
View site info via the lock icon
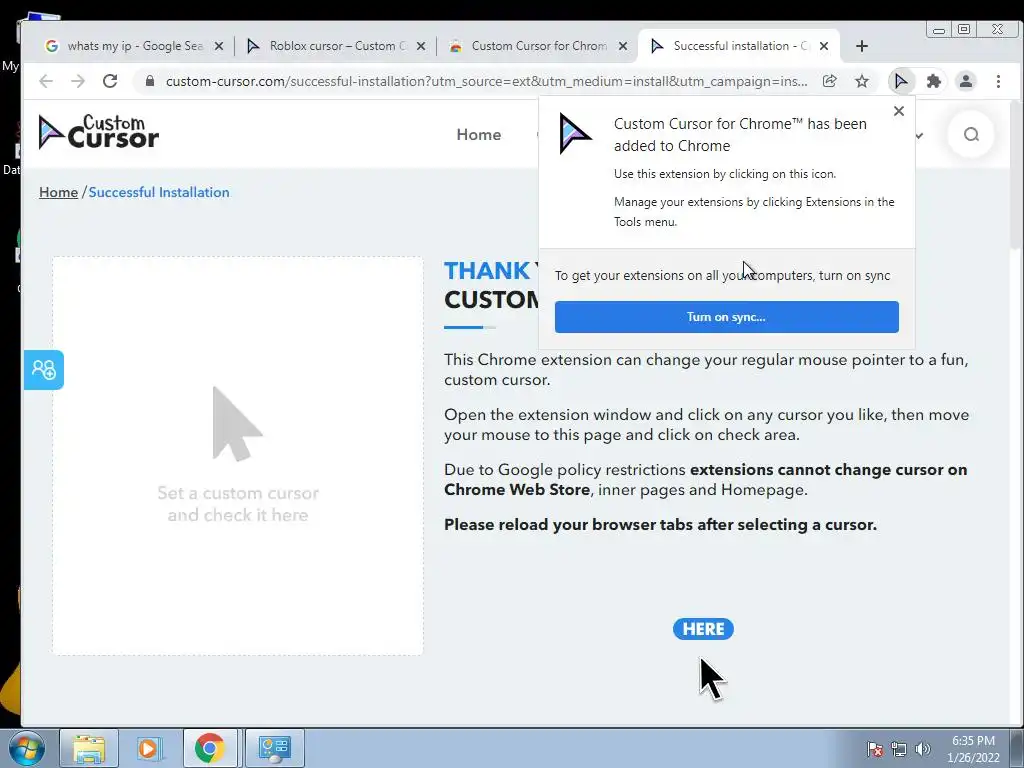[x=150, y=81]
